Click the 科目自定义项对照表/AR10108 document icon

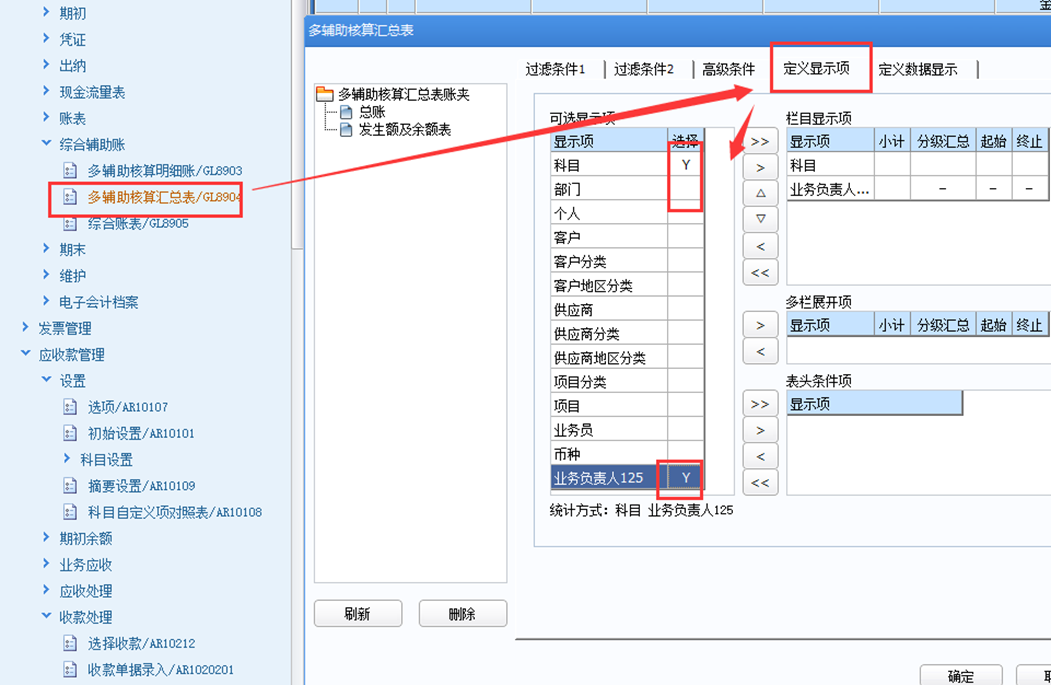[x=70, y=512]
